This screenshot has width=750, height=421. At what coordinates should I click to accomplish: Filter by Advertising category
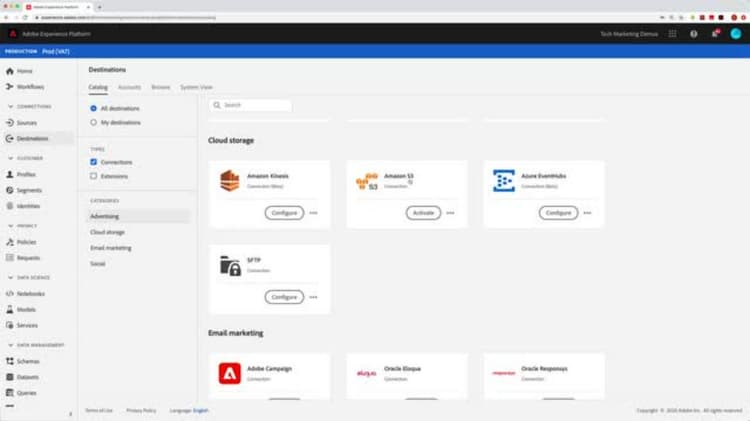coord(139,216)
